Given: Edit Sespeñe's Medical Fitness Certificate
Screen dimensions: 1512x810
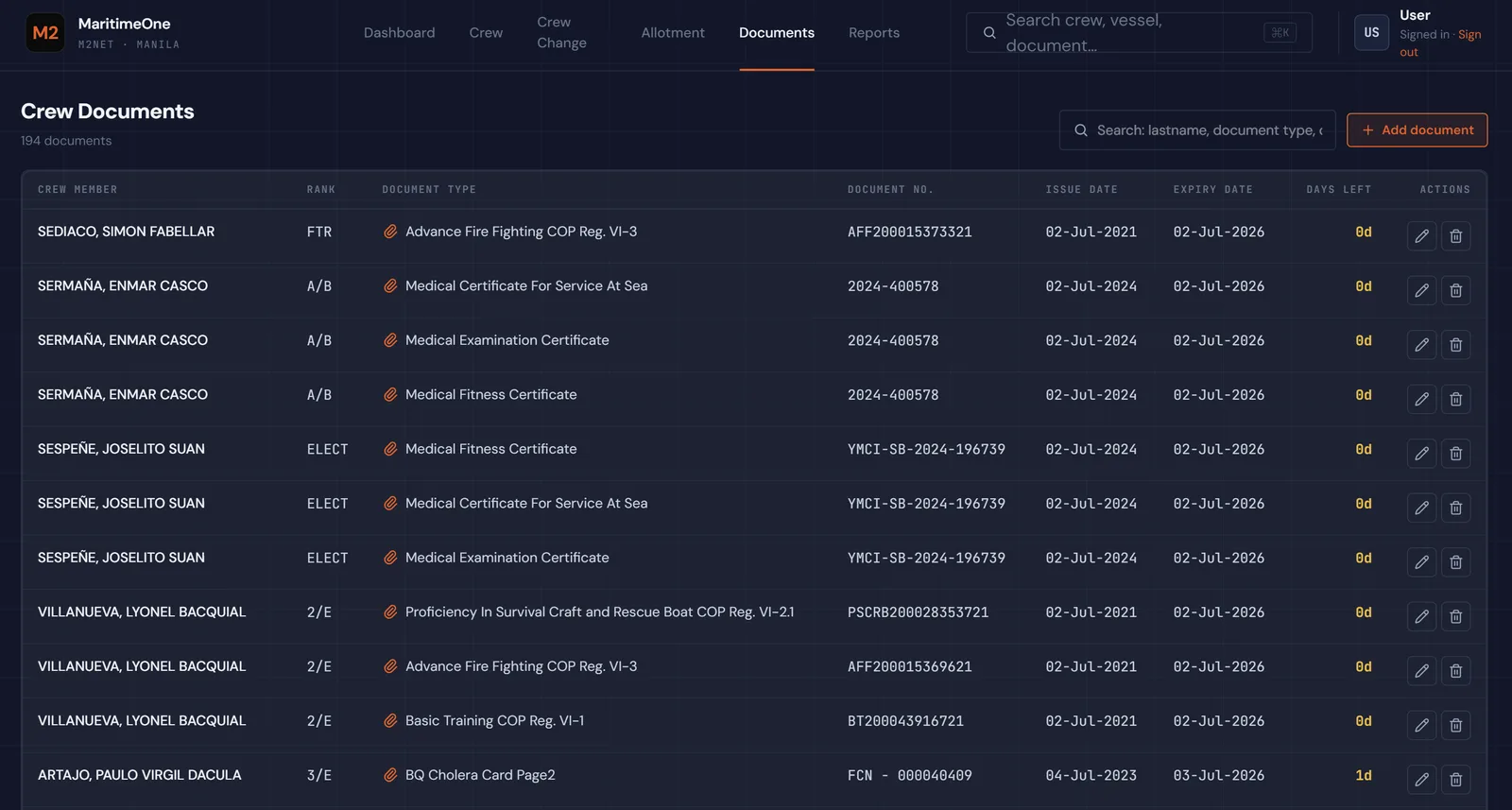Looking at the screenshot, I should click(1421, 454).
